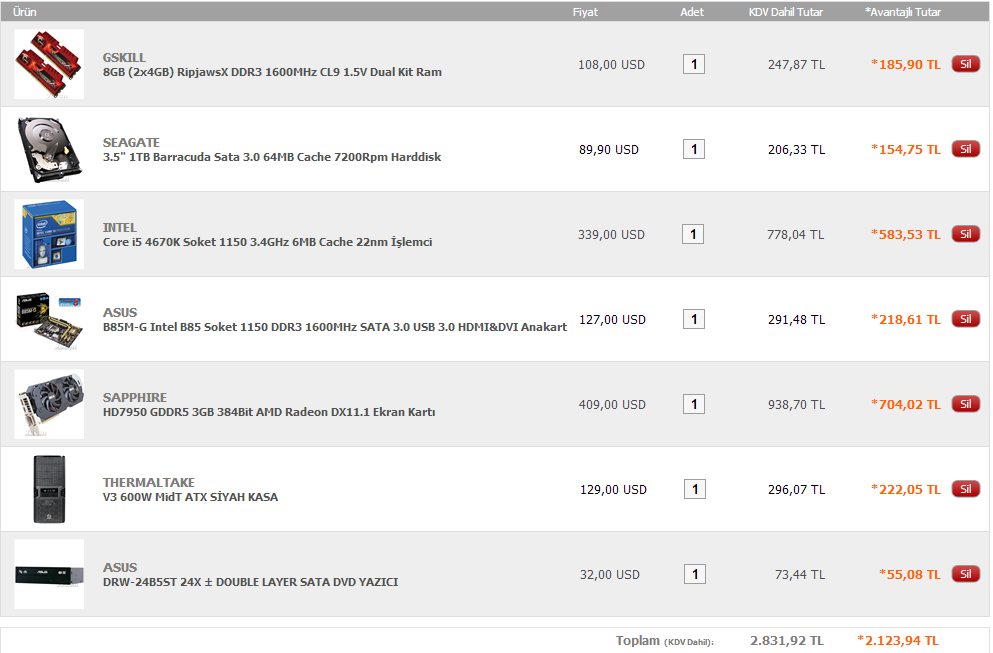Open the Core i5 4670K product link
This screenshot has width=993, height=653.
pyautogui.click(x=267, y=242)
